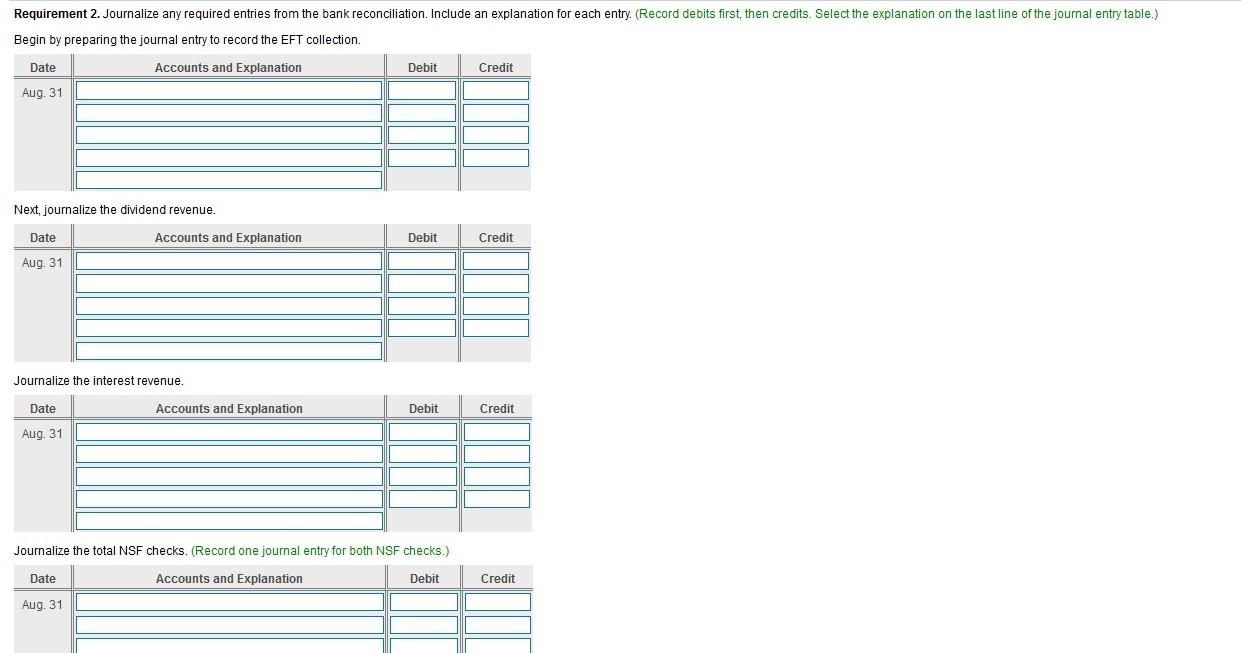Select first account line of interest revenue entry
1241x653 pixels.
[230, 432]
